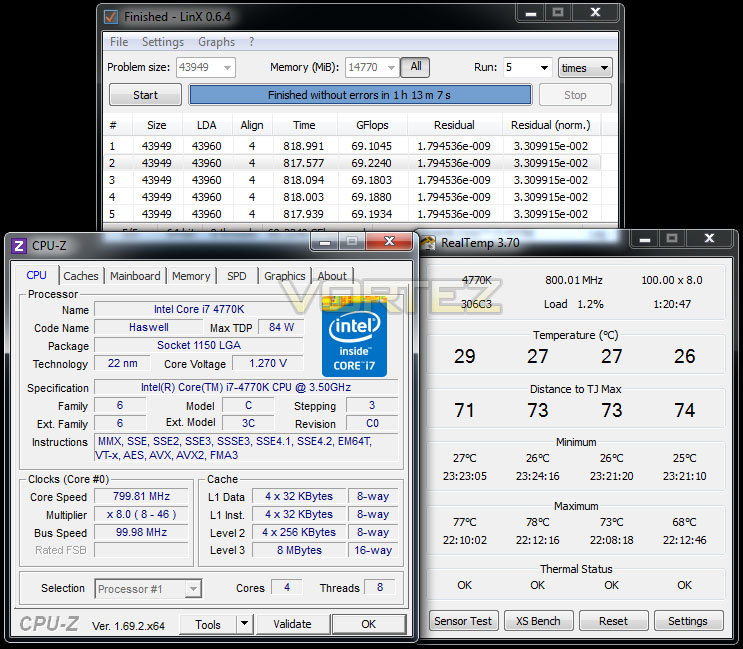Open the Graphs menu in LinX
The height and width of the screenshot is (649, 743).
[216, 42]
